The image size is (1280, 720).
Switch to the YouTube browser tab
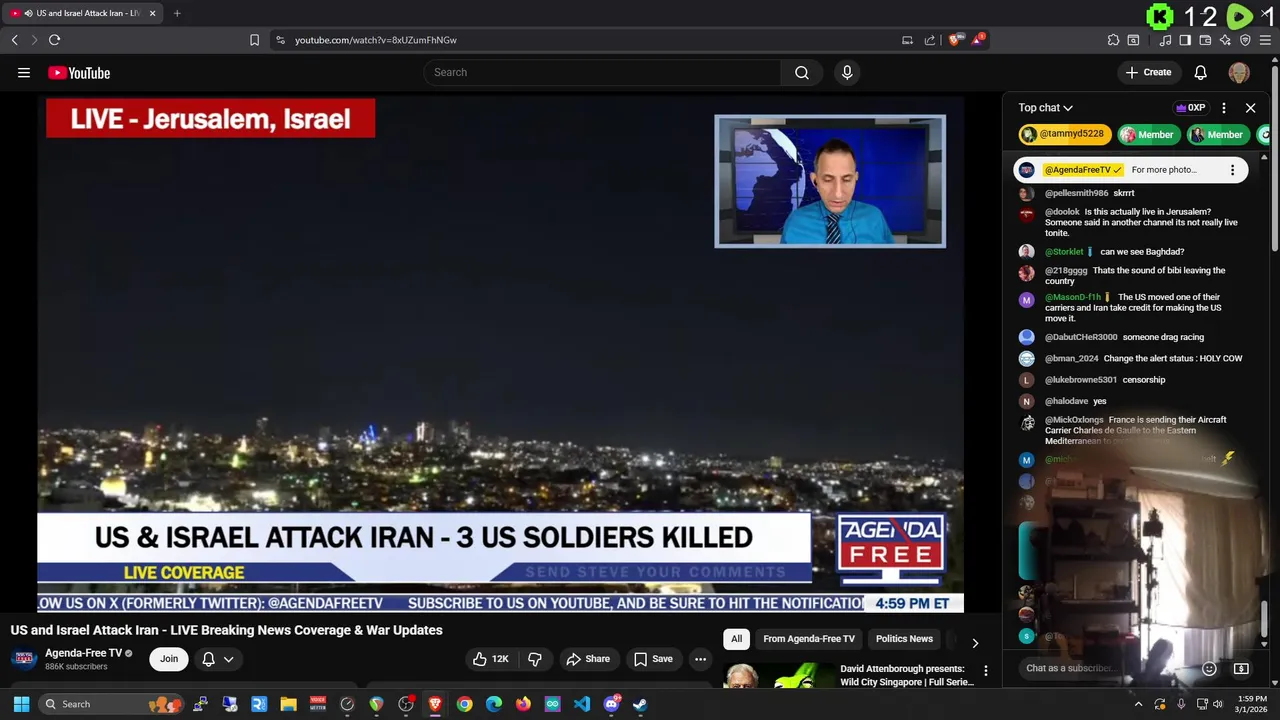pos(82,13)
